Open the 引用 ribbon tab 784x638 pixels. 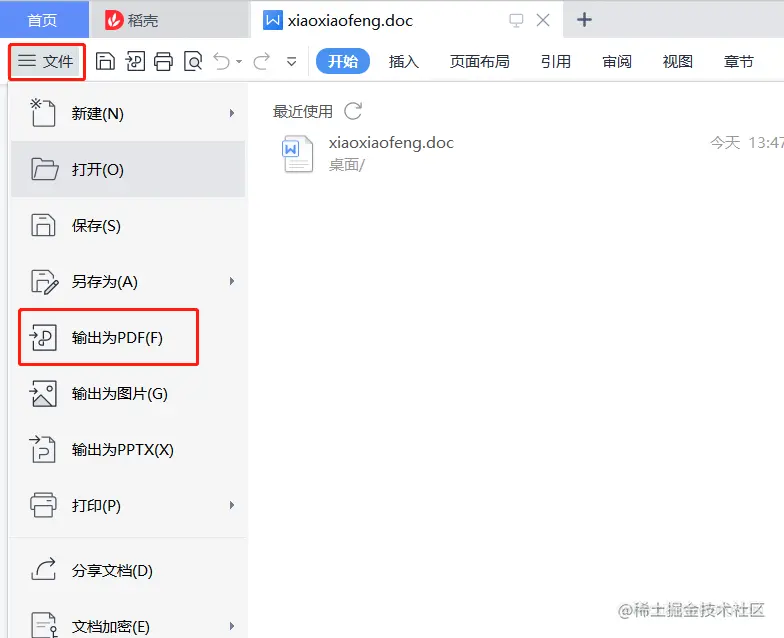click(x=556, y=62)
